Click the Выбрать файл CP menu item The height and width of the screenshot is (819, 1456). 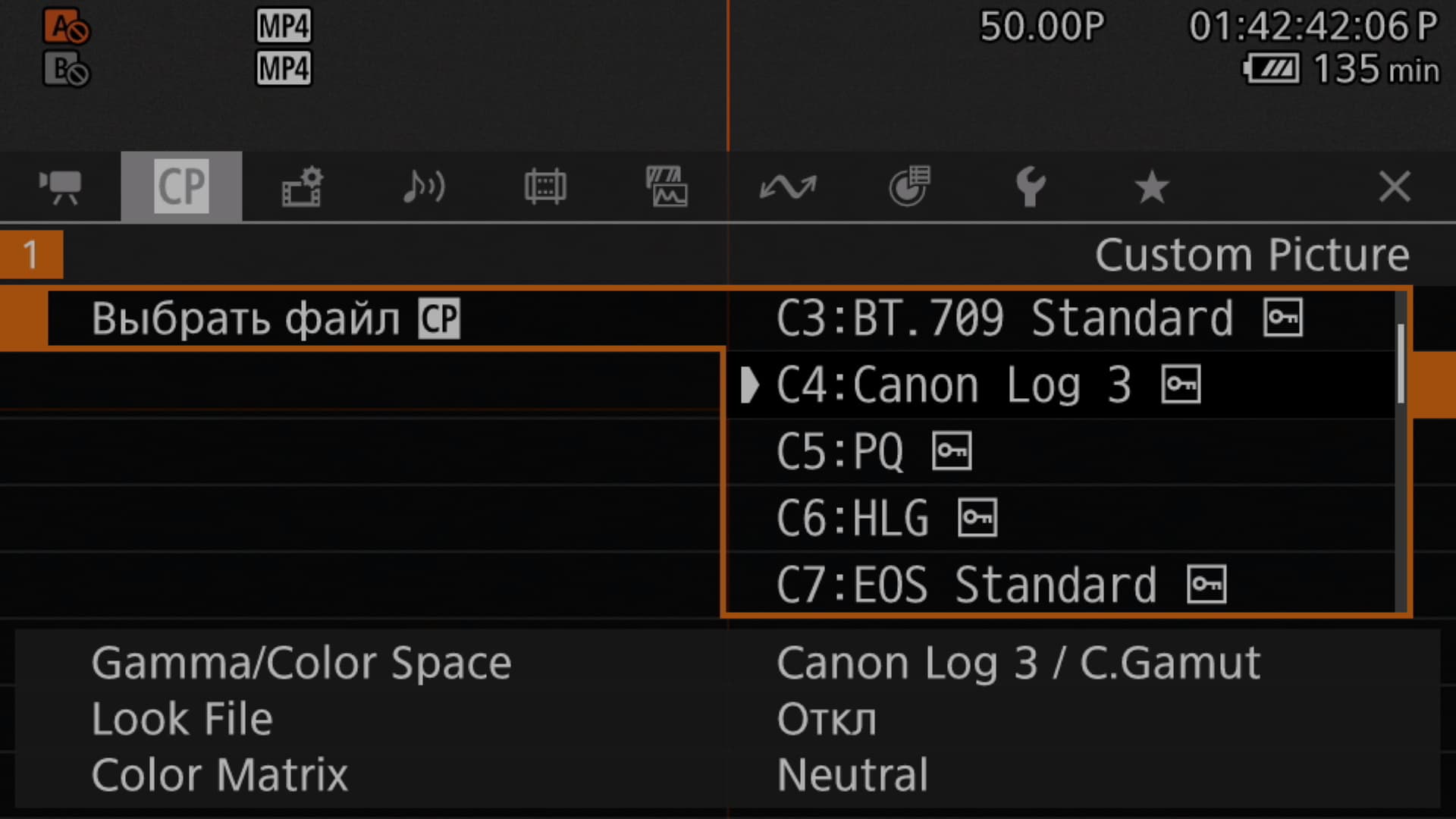click(275, 318)
